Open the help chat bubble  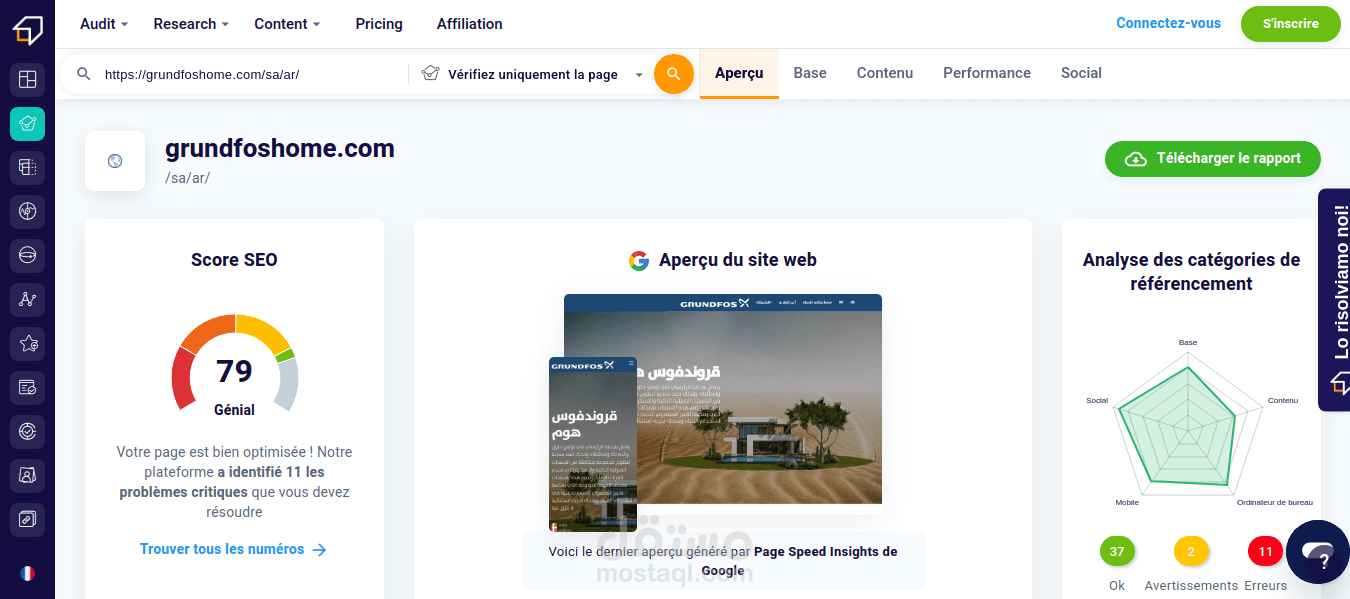1318,552
